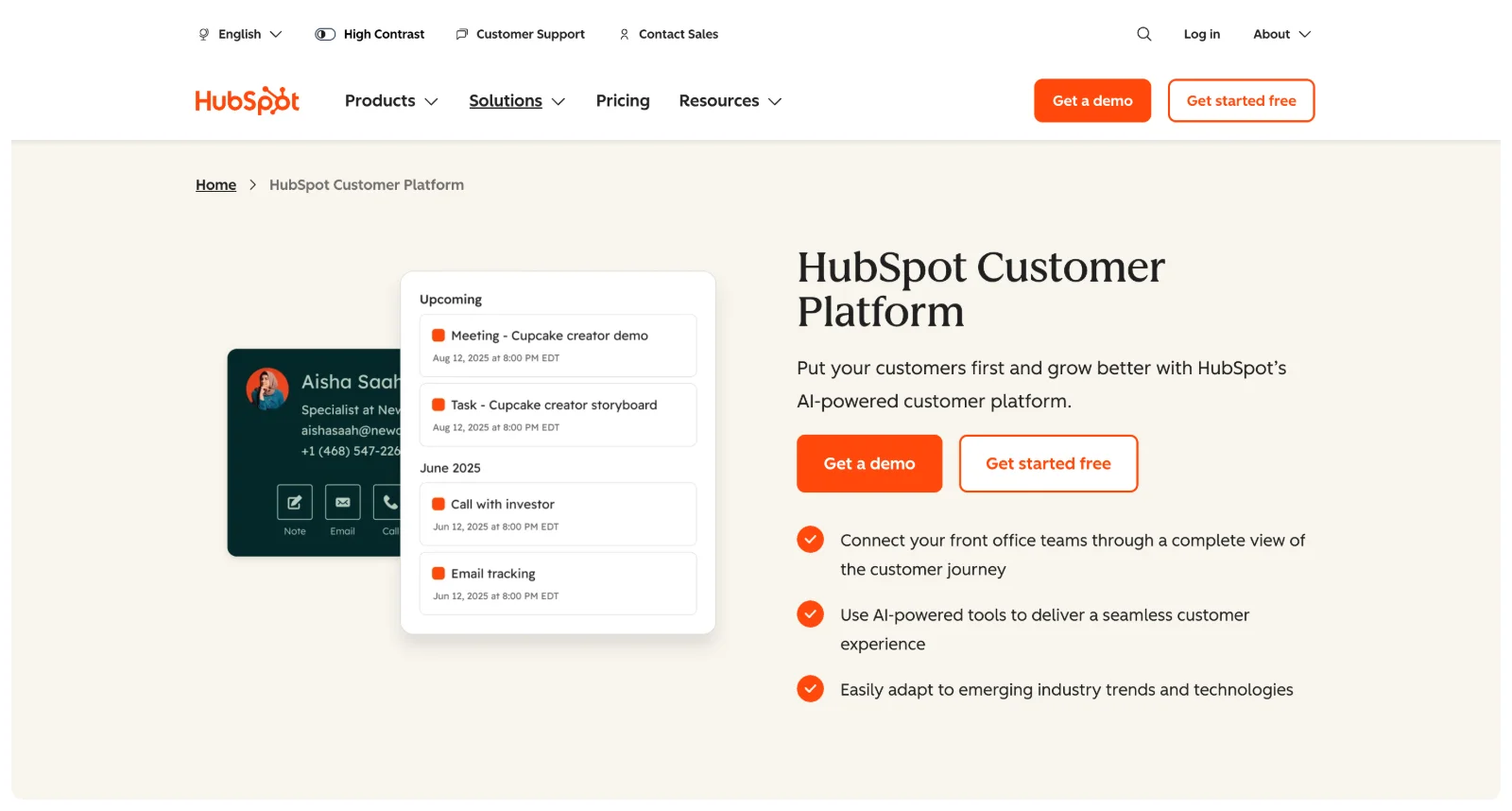Open the Pricing page
Screen dimensions: 1512x811
pos(623,100)
